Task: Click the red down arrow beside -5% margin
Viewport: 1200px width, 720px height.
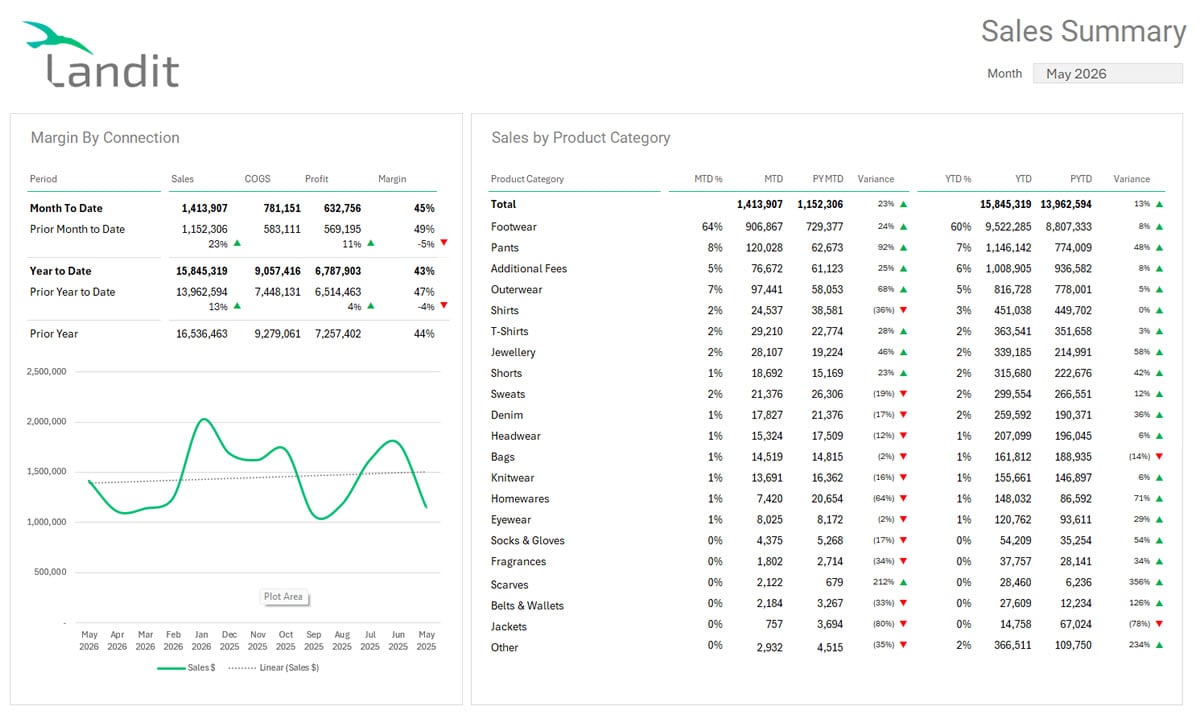Action: pyautogui.click(x=444, y=243)
